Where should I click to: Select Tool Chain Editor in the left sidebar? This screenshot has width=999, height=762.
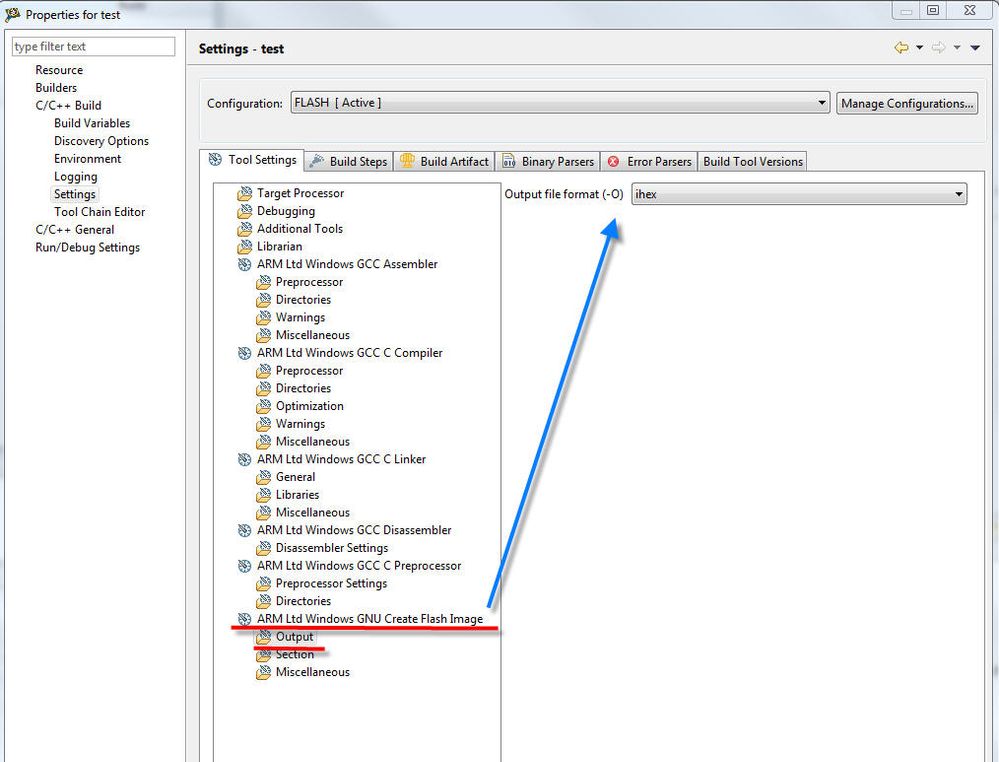point(99,211)
